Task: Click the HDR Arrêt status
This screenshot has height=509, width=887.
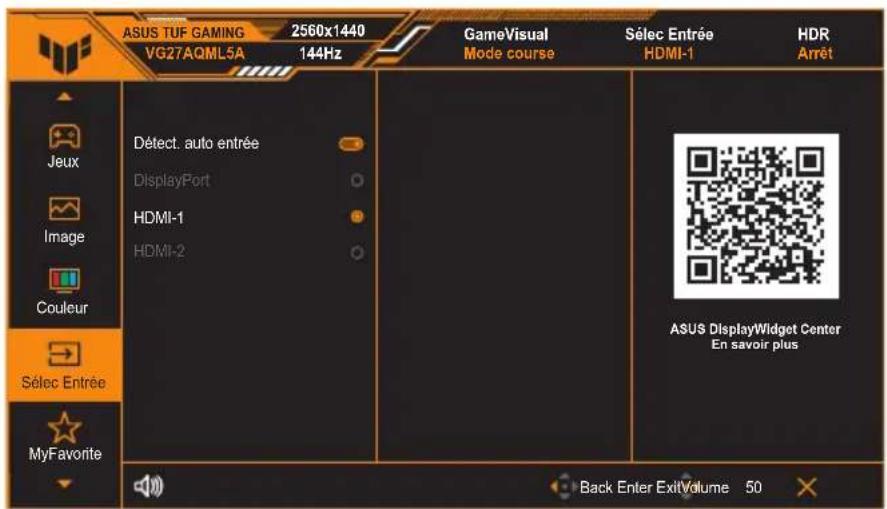Action: (815, 44)
